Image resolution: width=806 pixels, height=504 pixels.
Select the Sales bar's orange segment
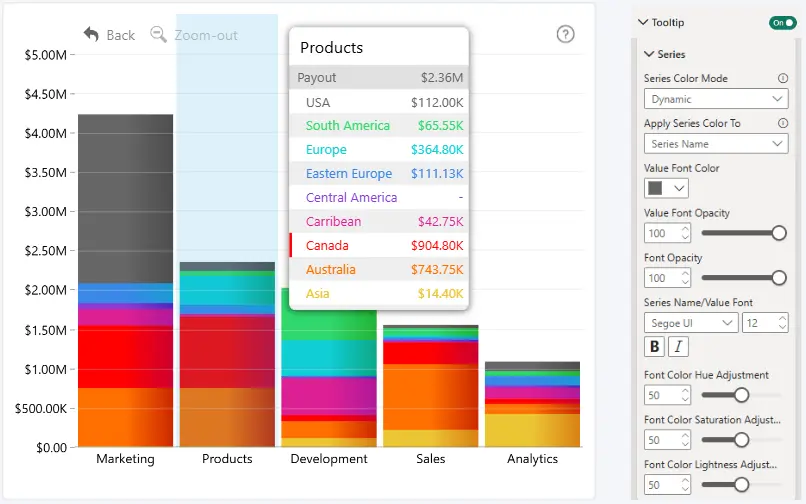coord(431,397)
